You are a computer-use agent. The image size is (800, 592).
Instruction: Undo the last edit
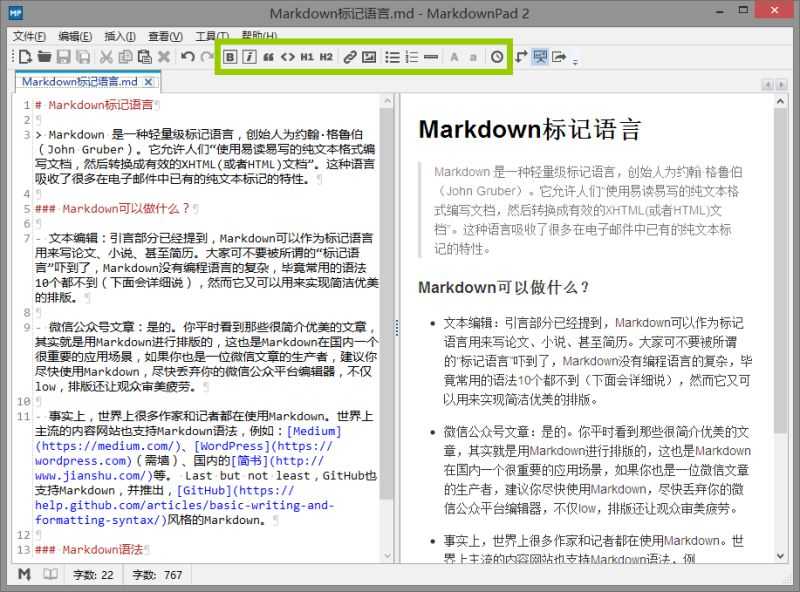tap(188, 57)
